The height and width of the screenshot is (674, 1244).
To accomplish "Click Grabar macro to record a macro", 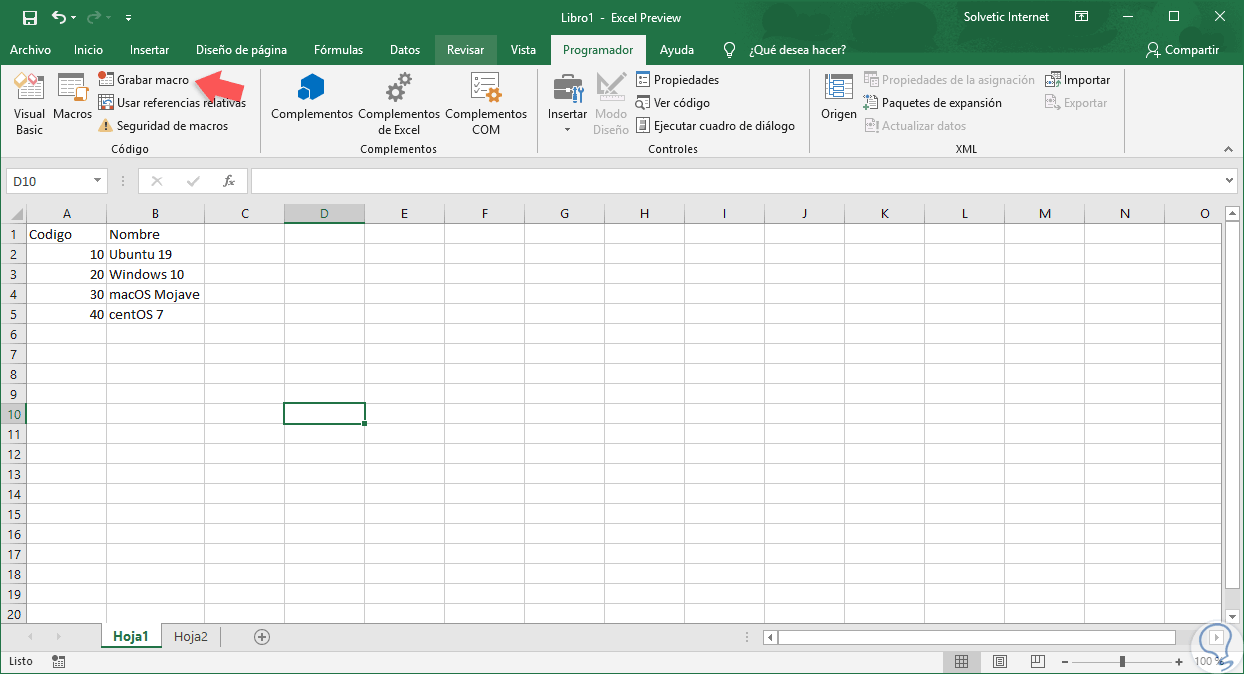I will [x=144, y=79].
